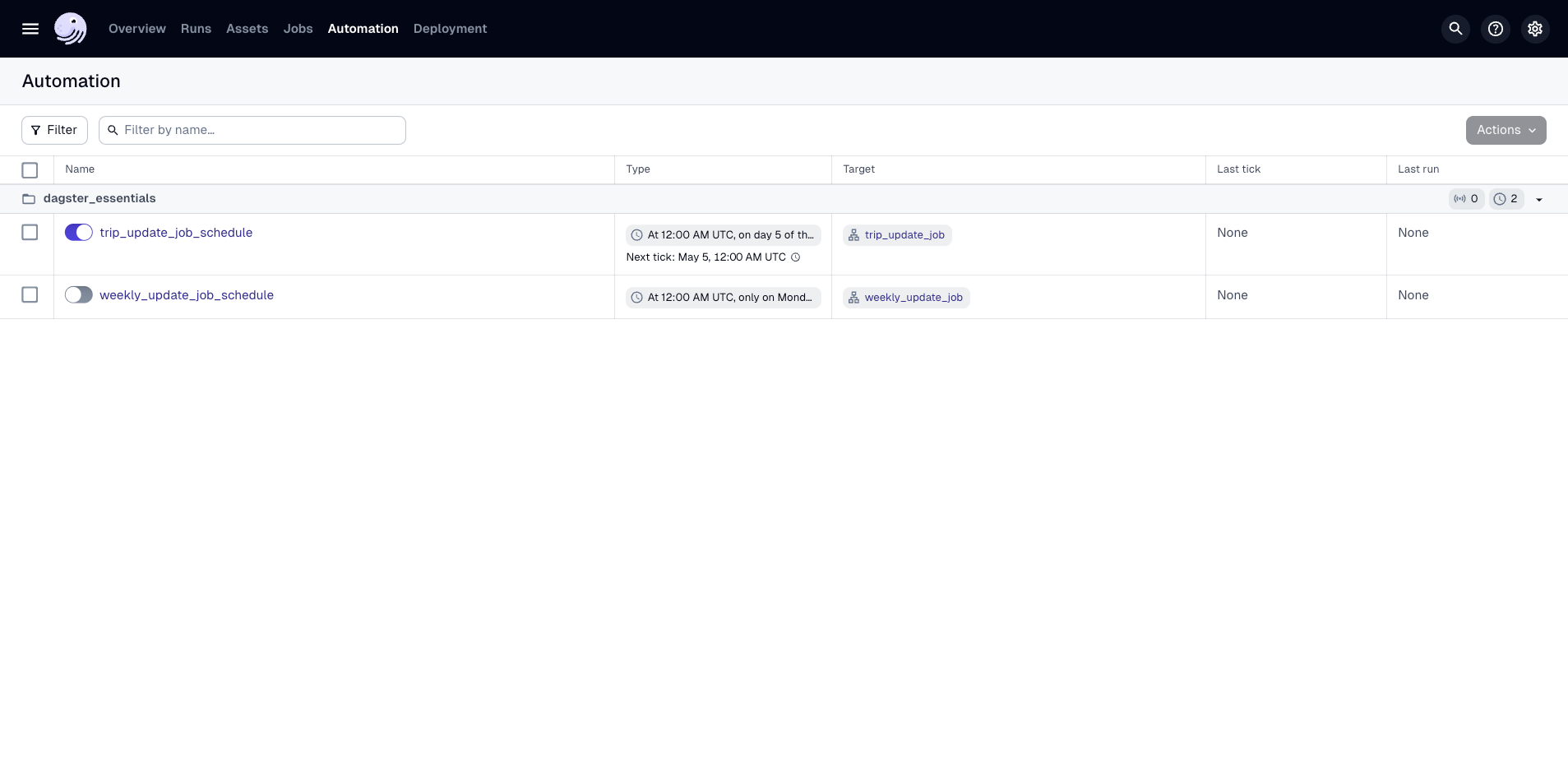The height and width of the screenshot is (782, 1568).
Task: Open the weekly_update_job target link
Action: (x=914, y=297)
